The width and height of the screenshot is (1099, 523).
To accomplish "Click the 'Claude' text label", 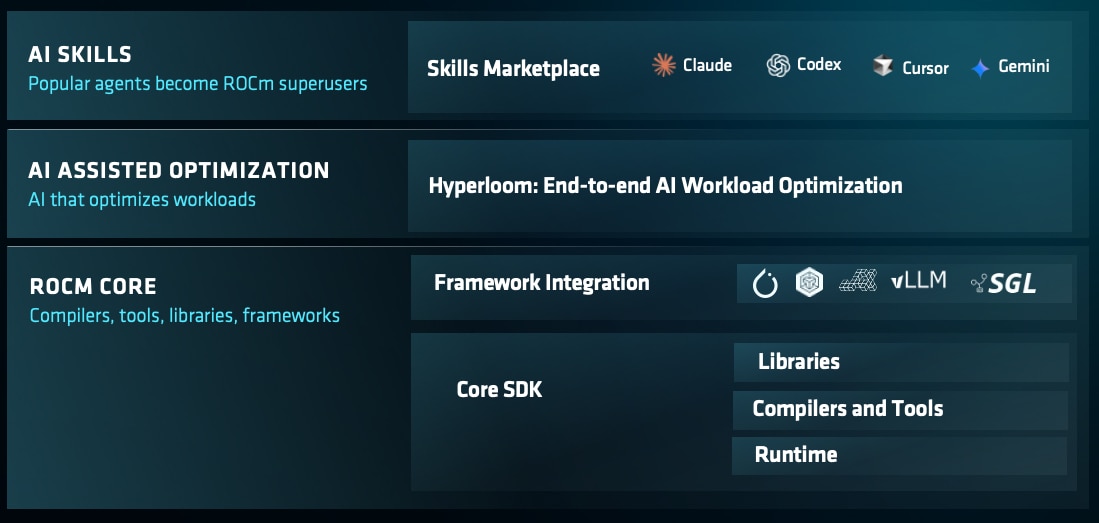I will (707, 66).
